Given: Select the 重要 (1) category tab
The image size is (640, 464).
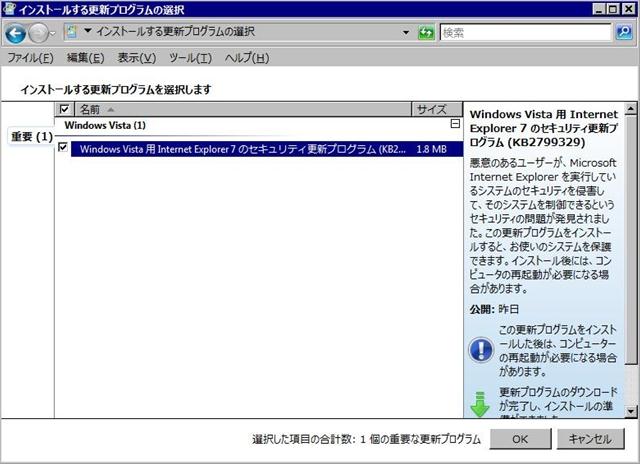Looking at the screenshot, I should coord(32,136).
